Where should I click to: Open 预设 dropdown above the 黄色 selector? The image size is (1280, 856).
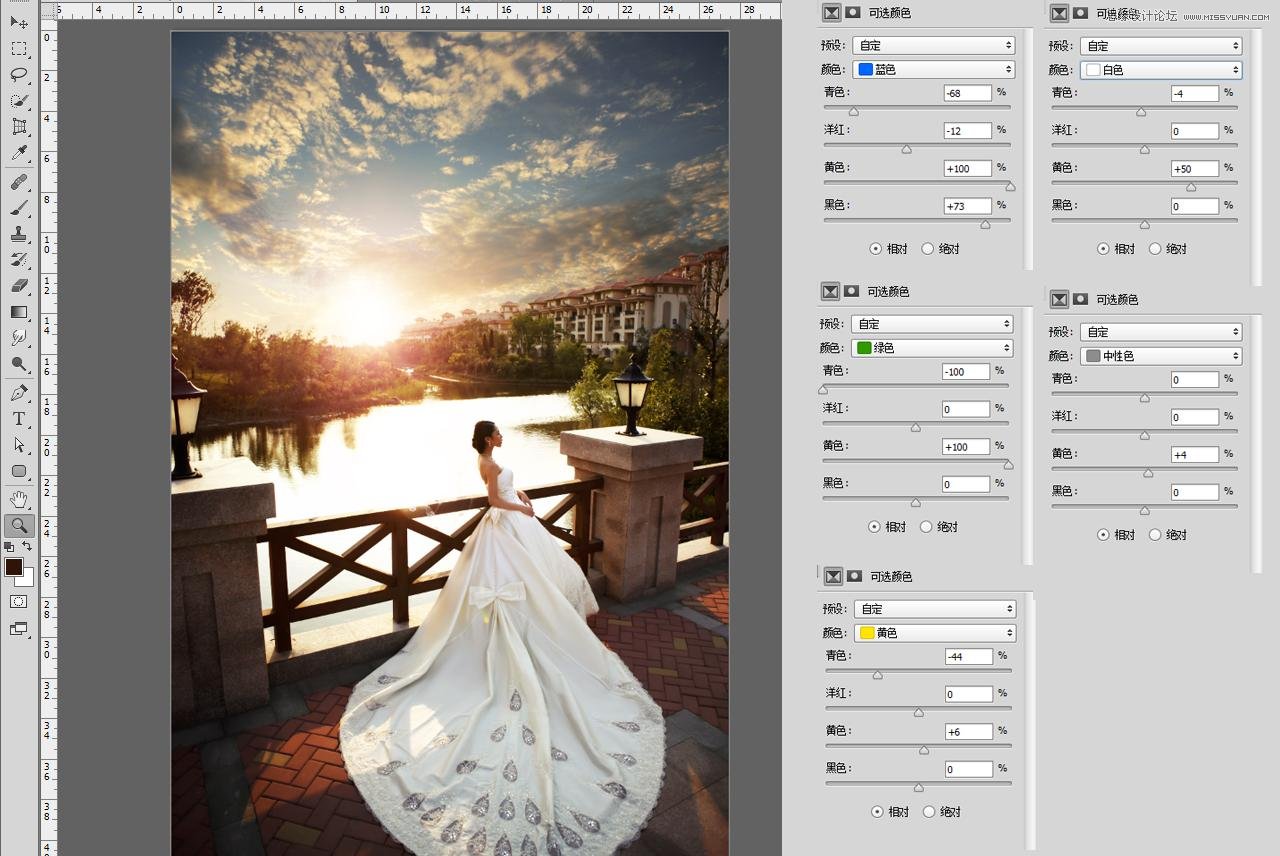coord(935,609)
